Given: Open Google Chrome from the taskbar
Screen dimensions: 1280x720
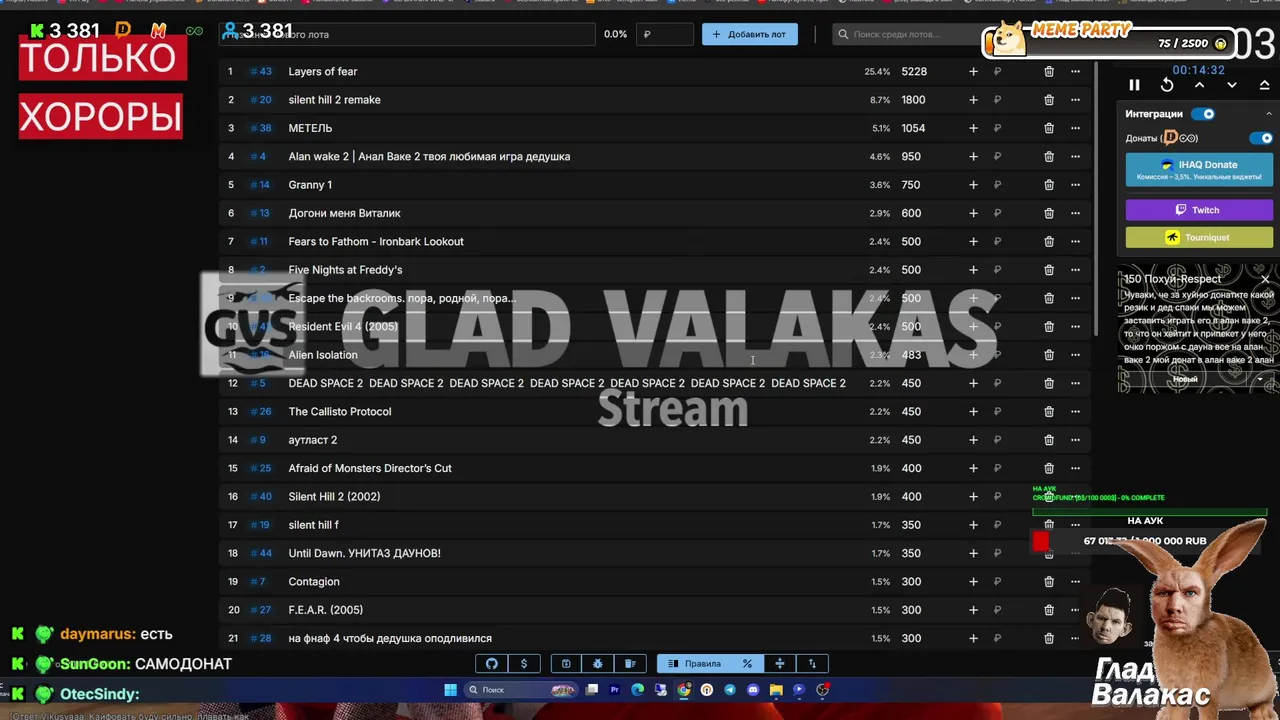Looking at the screenshot, I should tap(684, 689).
